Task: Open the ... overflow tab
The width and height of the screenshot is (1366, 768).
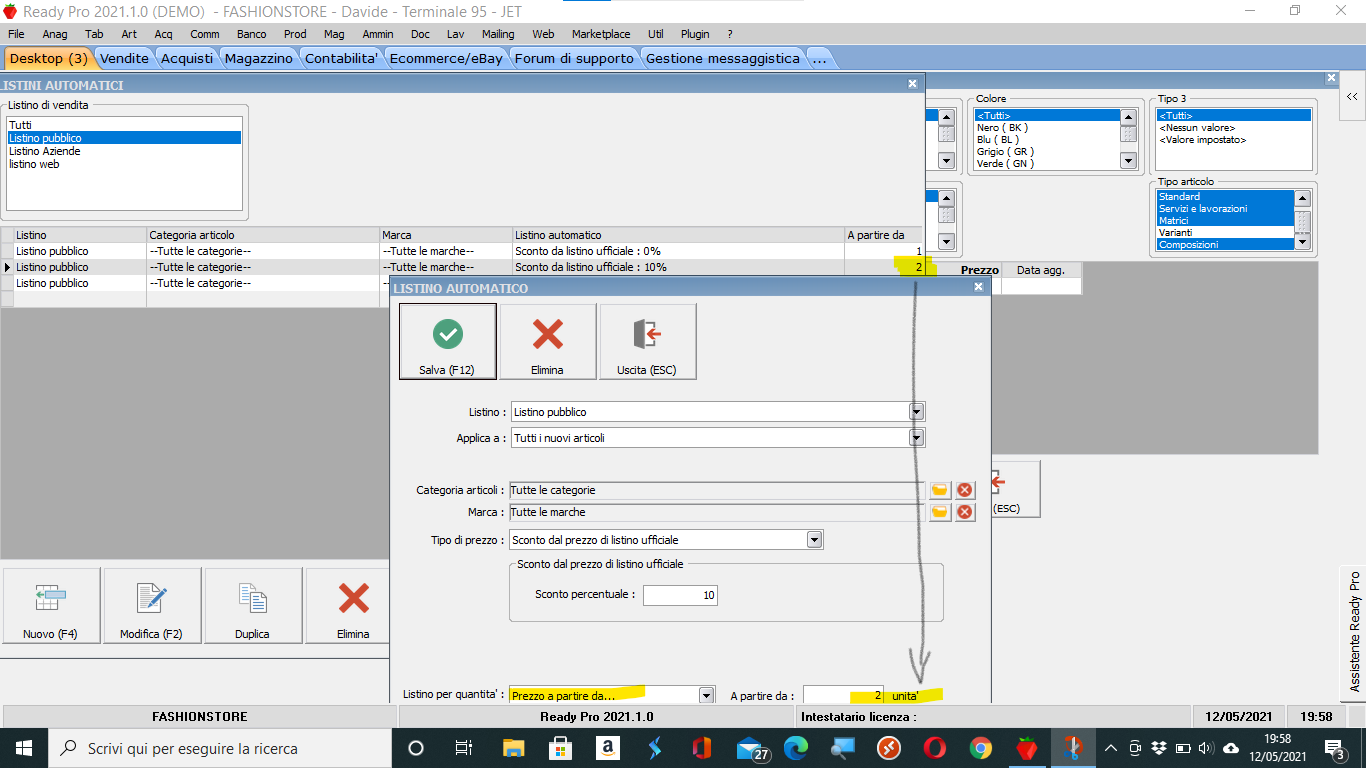Action: point(820,58)
